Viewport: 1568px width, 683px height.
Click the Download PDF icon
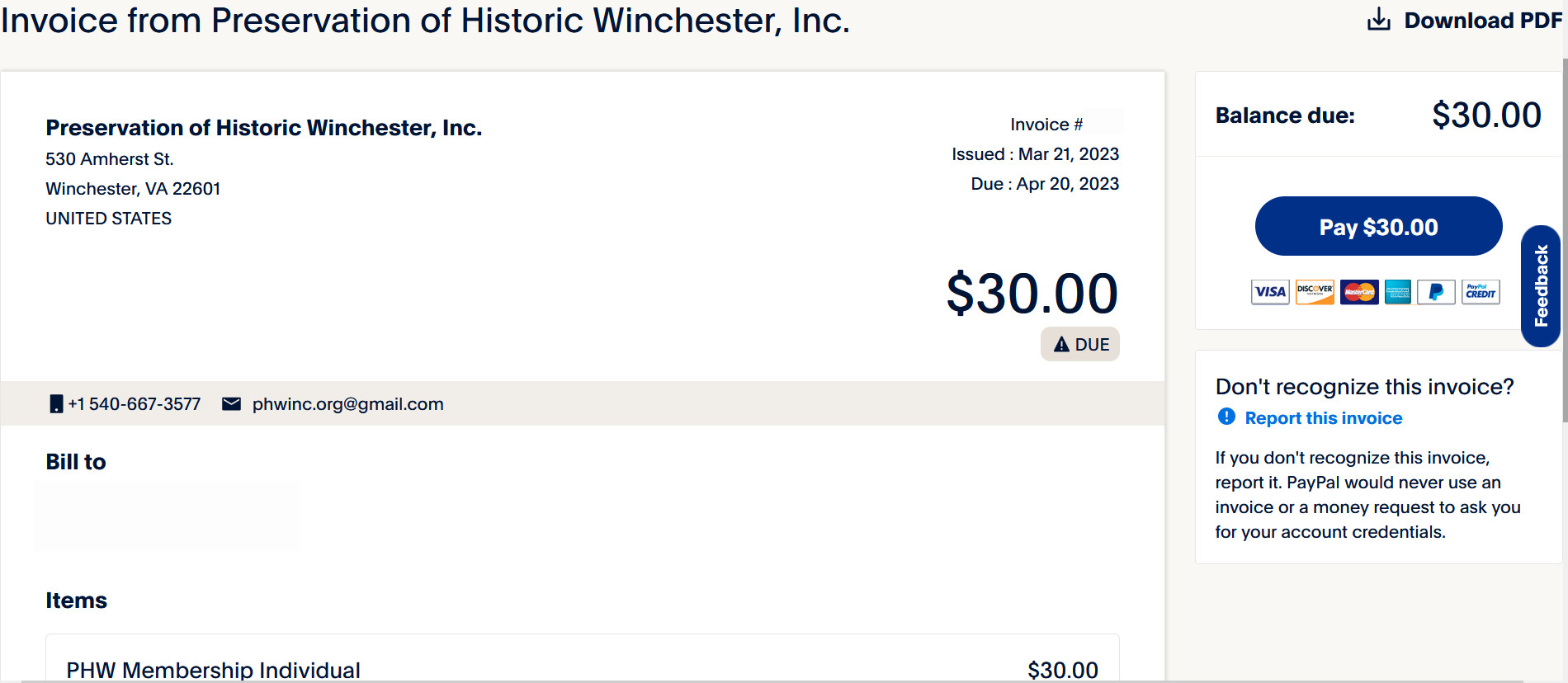pos(1378,19)
